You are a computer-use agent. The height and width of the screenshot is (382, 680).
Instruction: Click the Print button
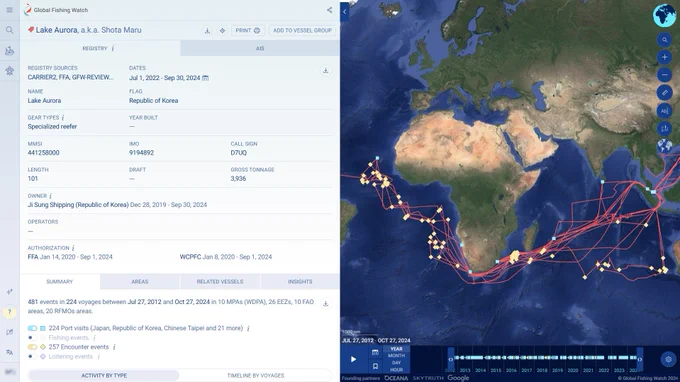click(247, 30)
